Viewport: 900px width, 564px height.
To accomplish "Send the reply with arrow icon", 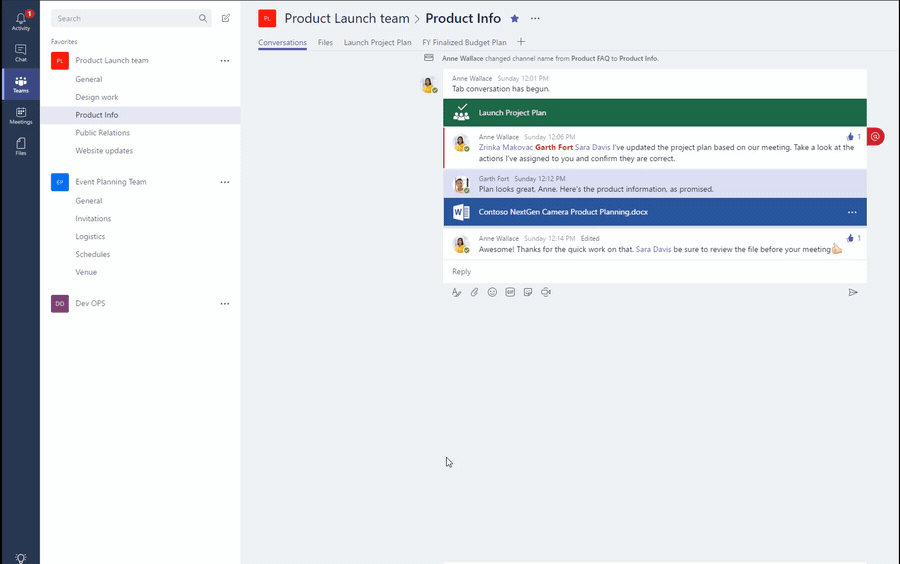I will [853, 293].
